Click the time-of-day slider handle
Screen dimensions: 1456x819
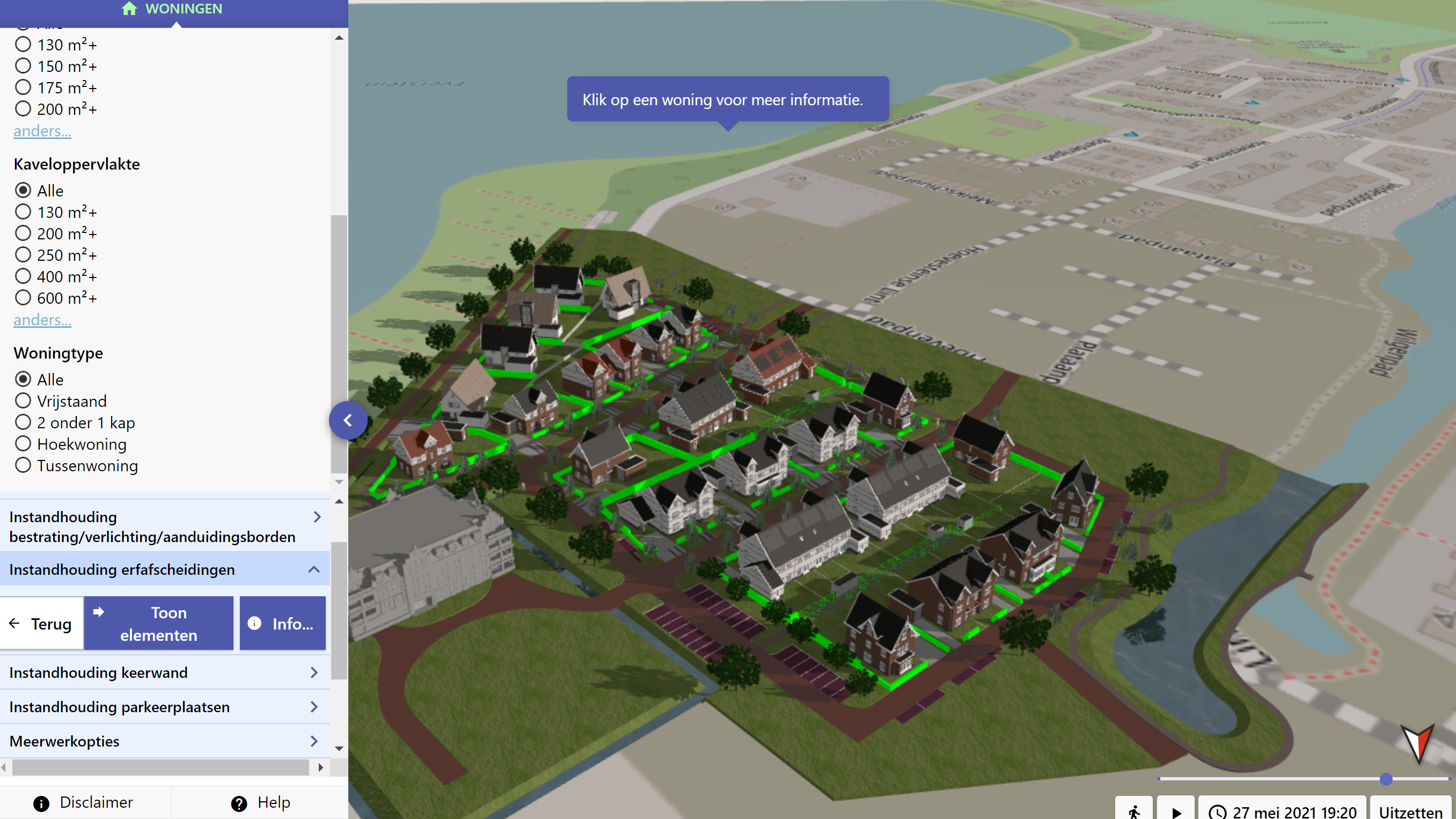pos(1385,779)
